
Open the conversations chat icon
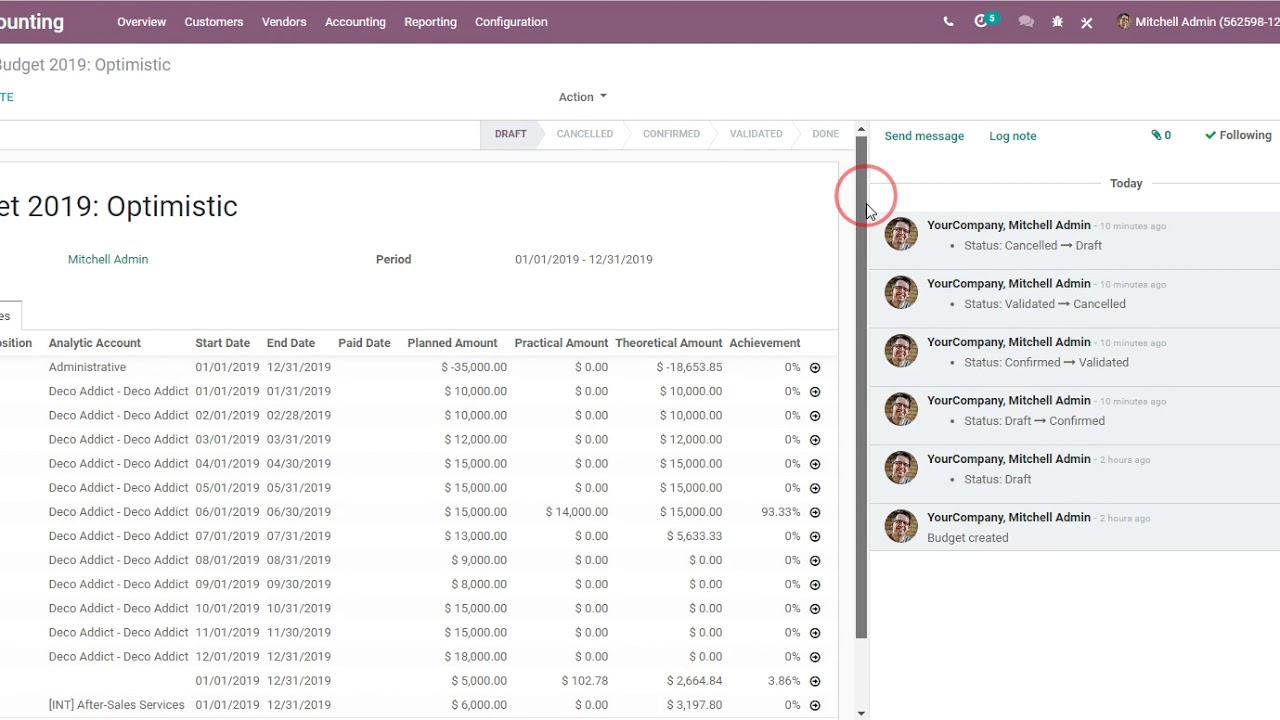[x=1026, y=21]
